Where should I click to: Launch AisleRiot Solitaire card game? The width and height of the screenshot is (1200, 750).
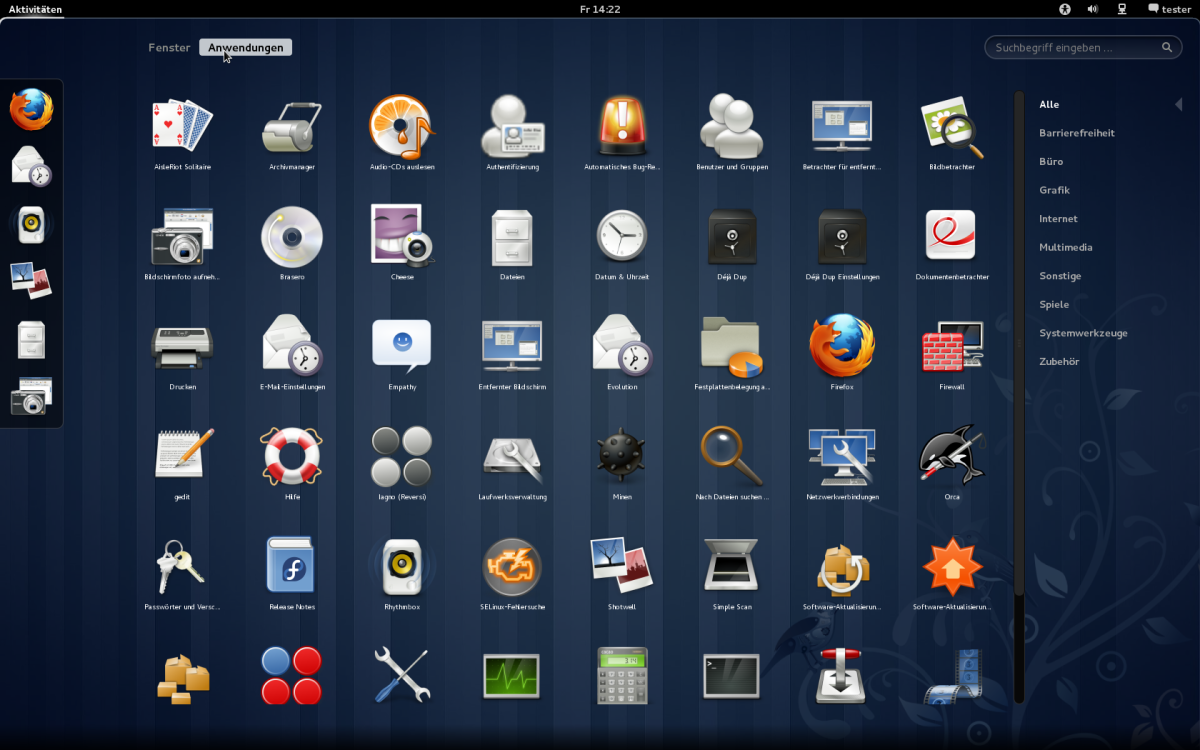182,127
